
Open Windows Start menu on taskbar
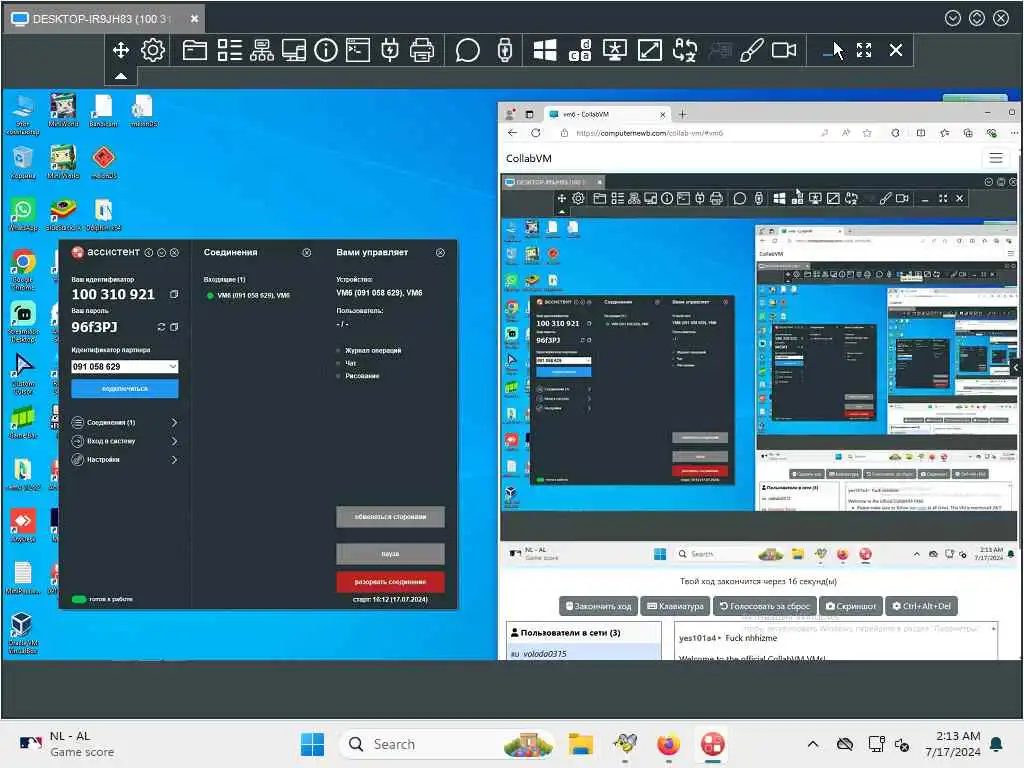pyautogui.click(x=312, y=744)
